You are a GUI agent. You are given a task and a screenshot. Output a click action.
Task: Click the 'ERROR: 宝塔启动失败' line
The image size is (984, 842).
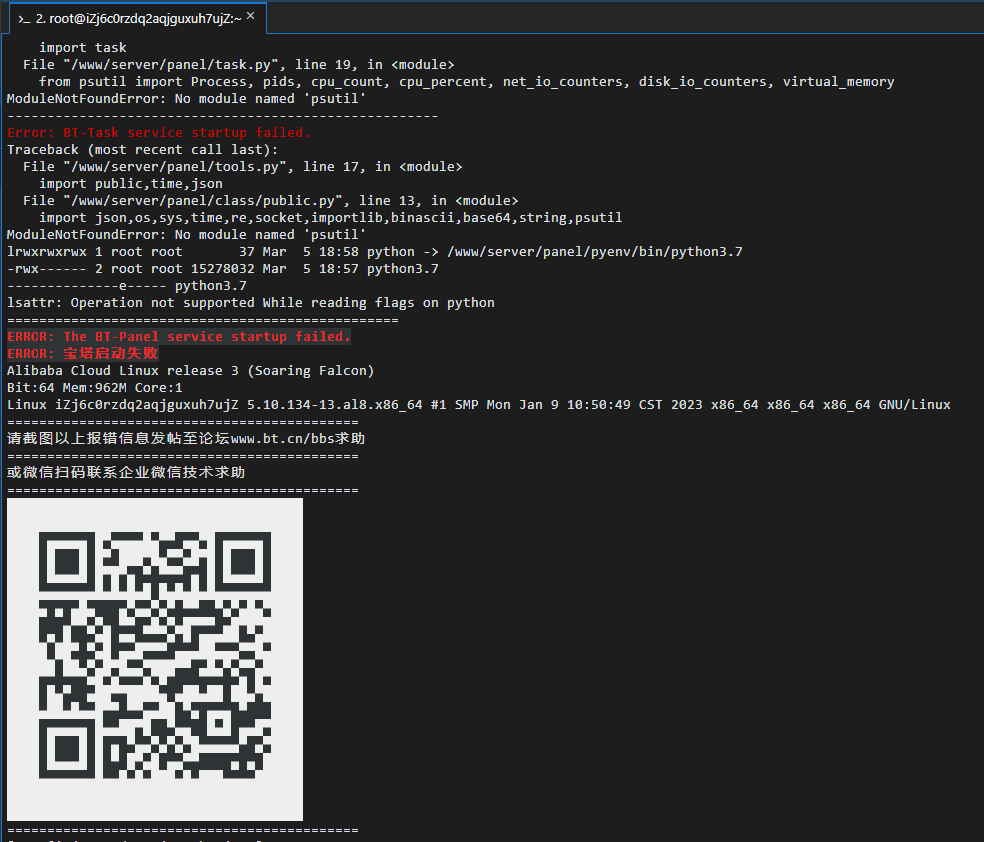(x=82, y=353)
